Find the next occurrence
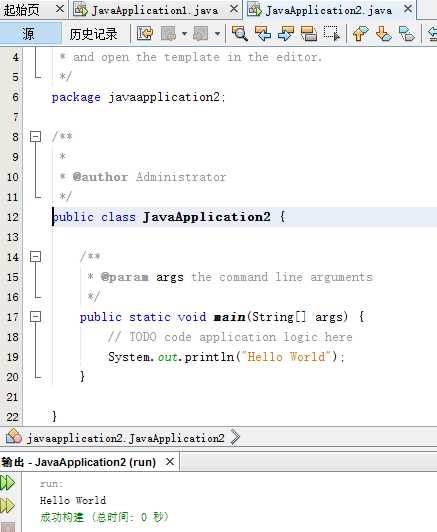Screen dimensions: 437x532 [286, 33]
